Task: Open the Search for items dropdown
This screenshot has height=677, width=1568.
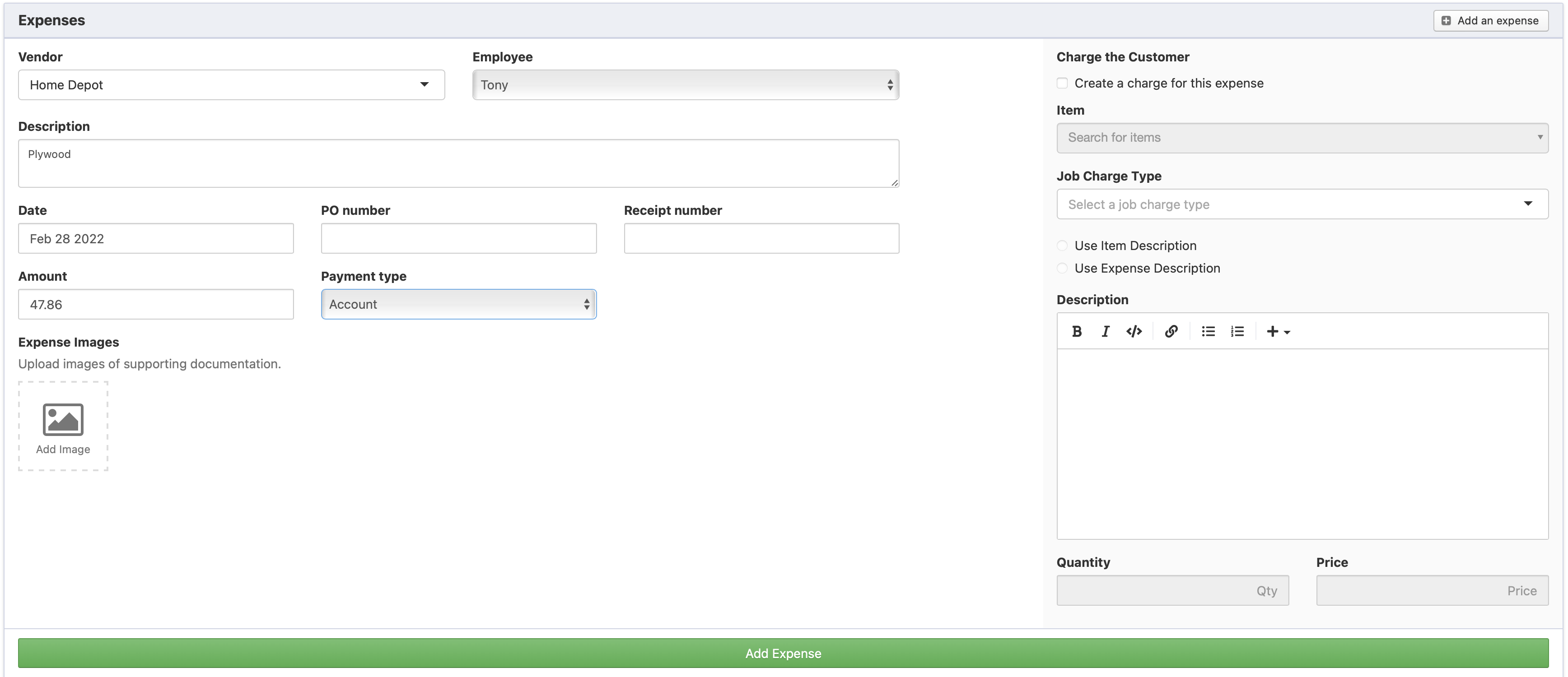Action: click(x=1302, y=138)
